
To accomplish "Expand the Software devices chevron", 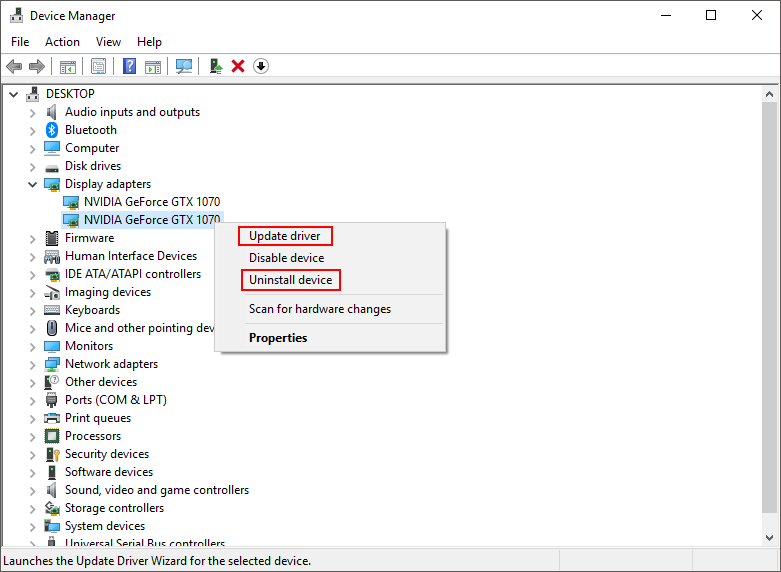I will (x=32, y=473).
